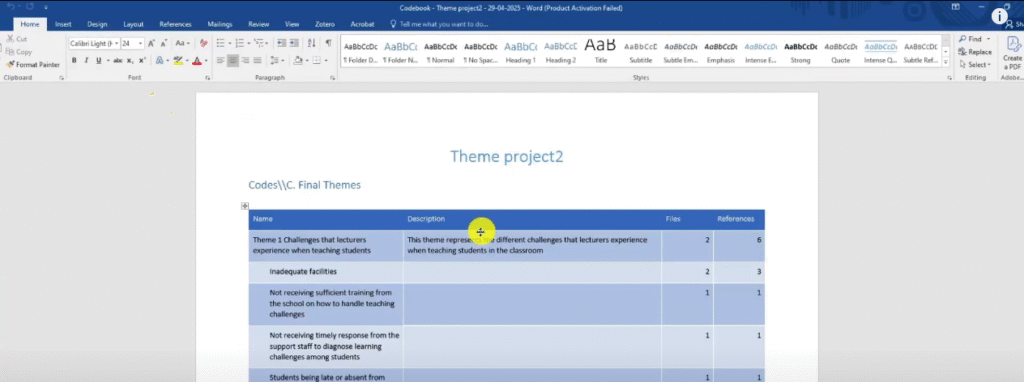Click the Replace button
The height and width of the screenshot is (382, 1024).
click(x=975, y=52)
